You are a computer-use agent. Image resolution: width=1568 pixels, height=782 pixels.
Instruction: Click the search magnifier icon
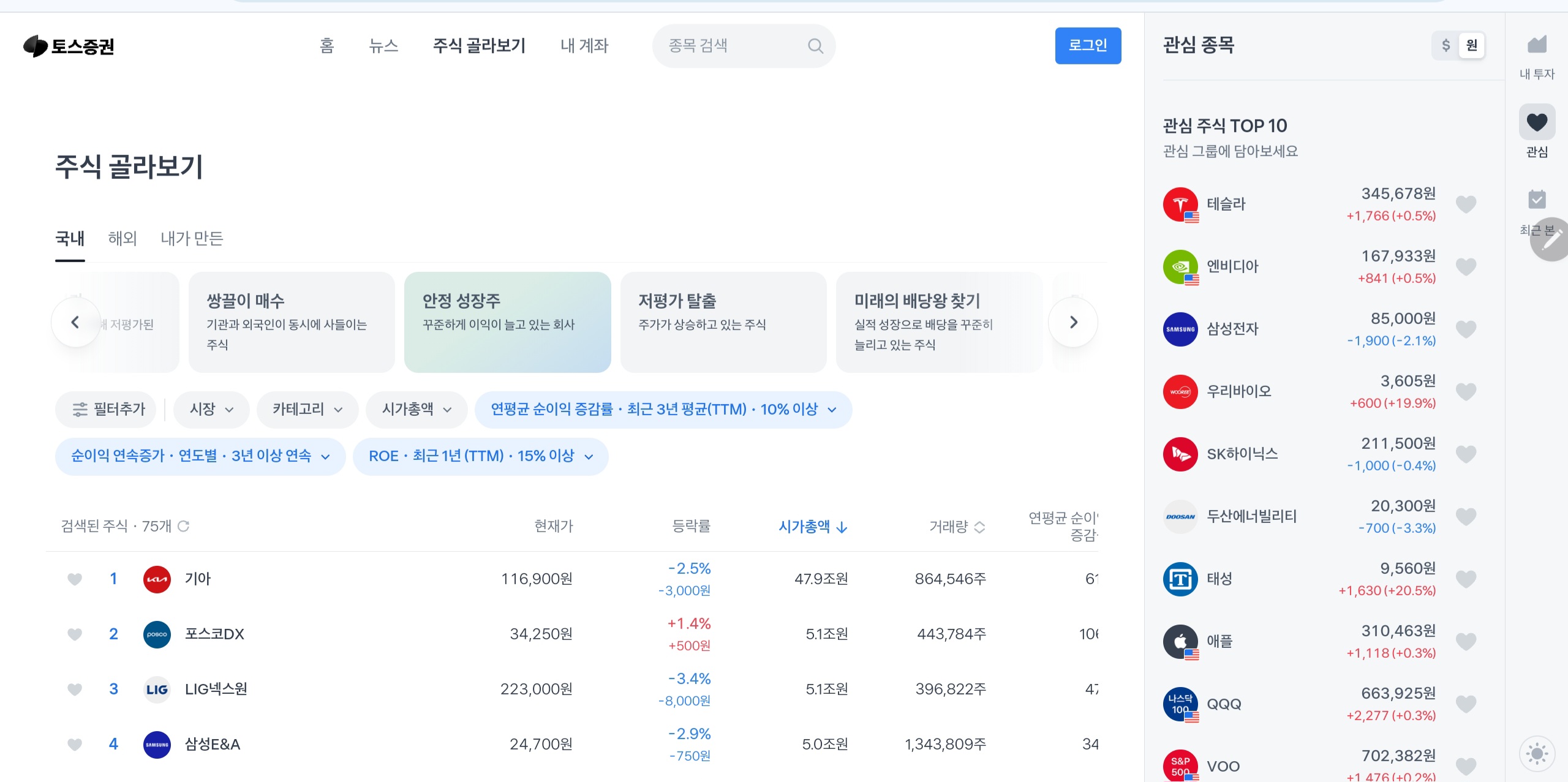tap(815, 46)
